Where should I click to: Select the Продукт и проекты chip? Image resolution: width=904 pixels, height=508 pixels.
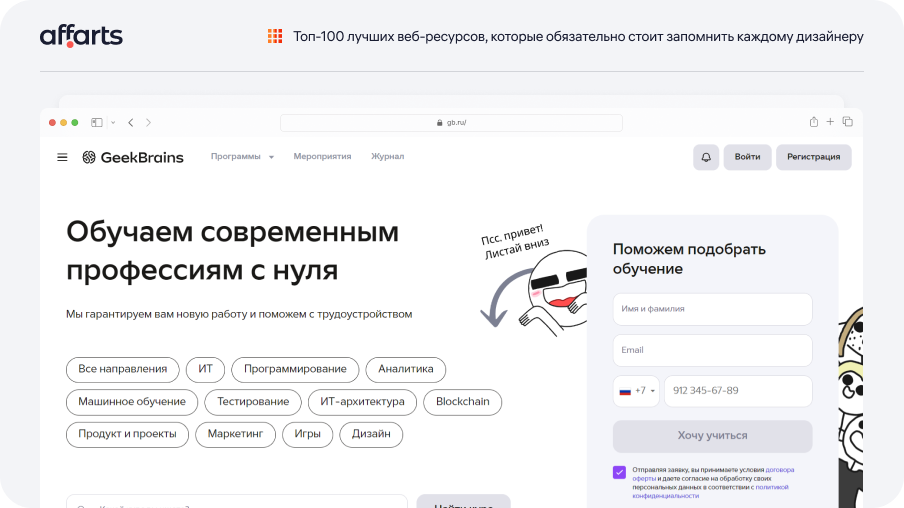(x=127, y=434)
